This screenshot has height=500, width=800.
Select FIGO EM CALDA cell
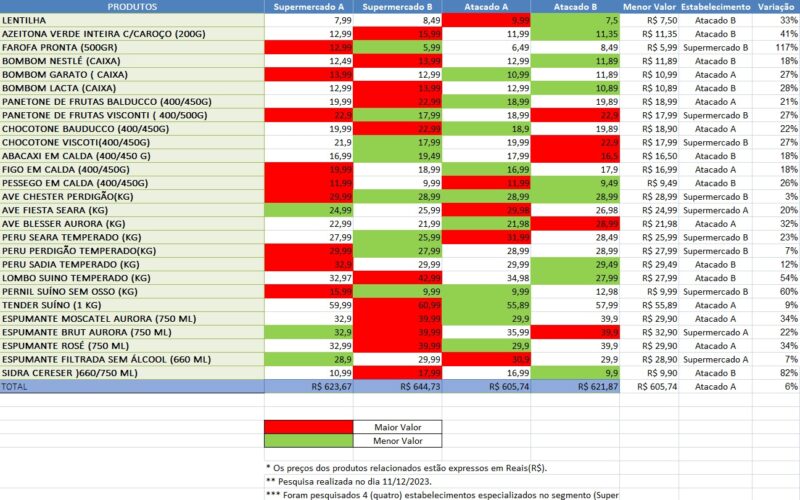pyautogui.click(x=132, y=169)
